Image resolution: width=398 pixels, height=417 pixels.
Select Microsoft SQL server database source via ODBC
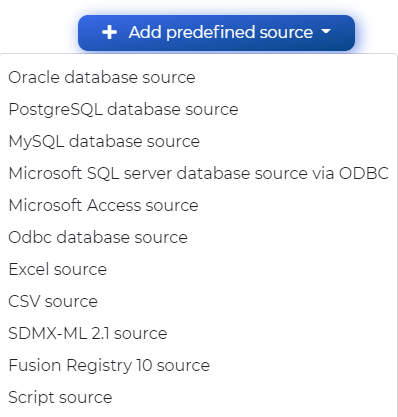point(199,173)
